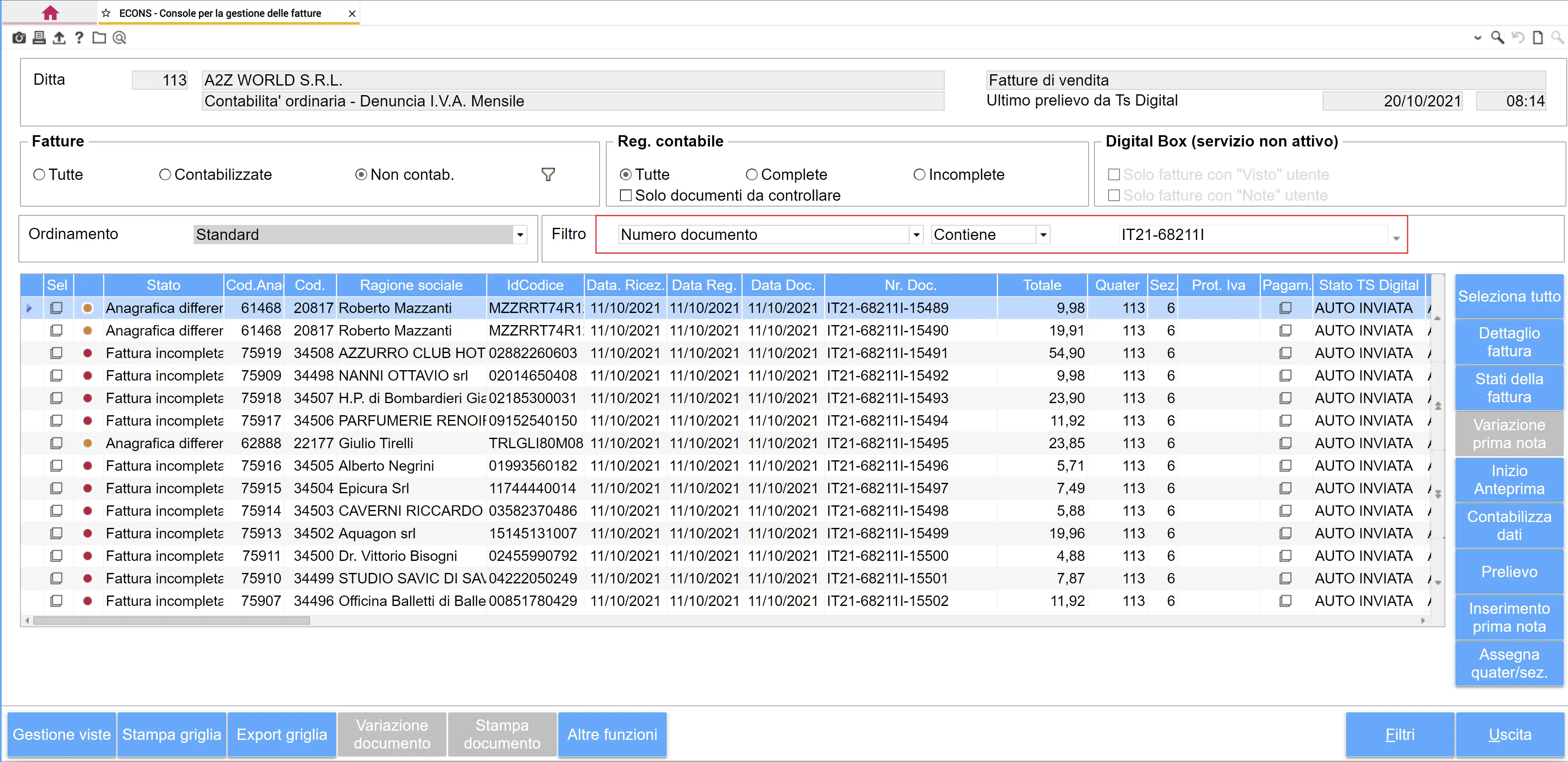The image size is (1568, 762).
Task: Click the blank page document icon
Action: (x=1538, y=38)
